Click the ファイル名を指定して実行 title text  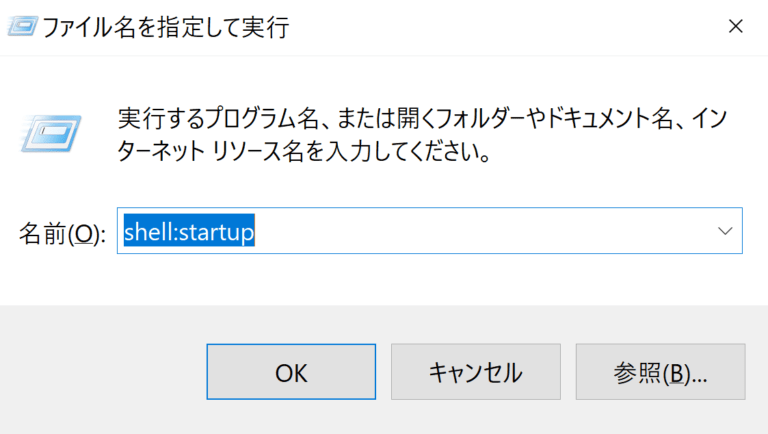pyautogui.click(x=164, y=27)
